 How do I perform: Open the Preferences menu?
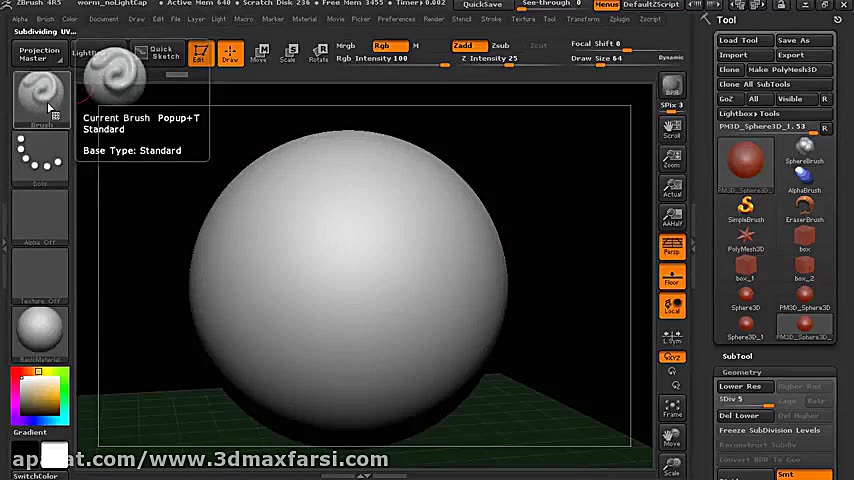[396, 19]
